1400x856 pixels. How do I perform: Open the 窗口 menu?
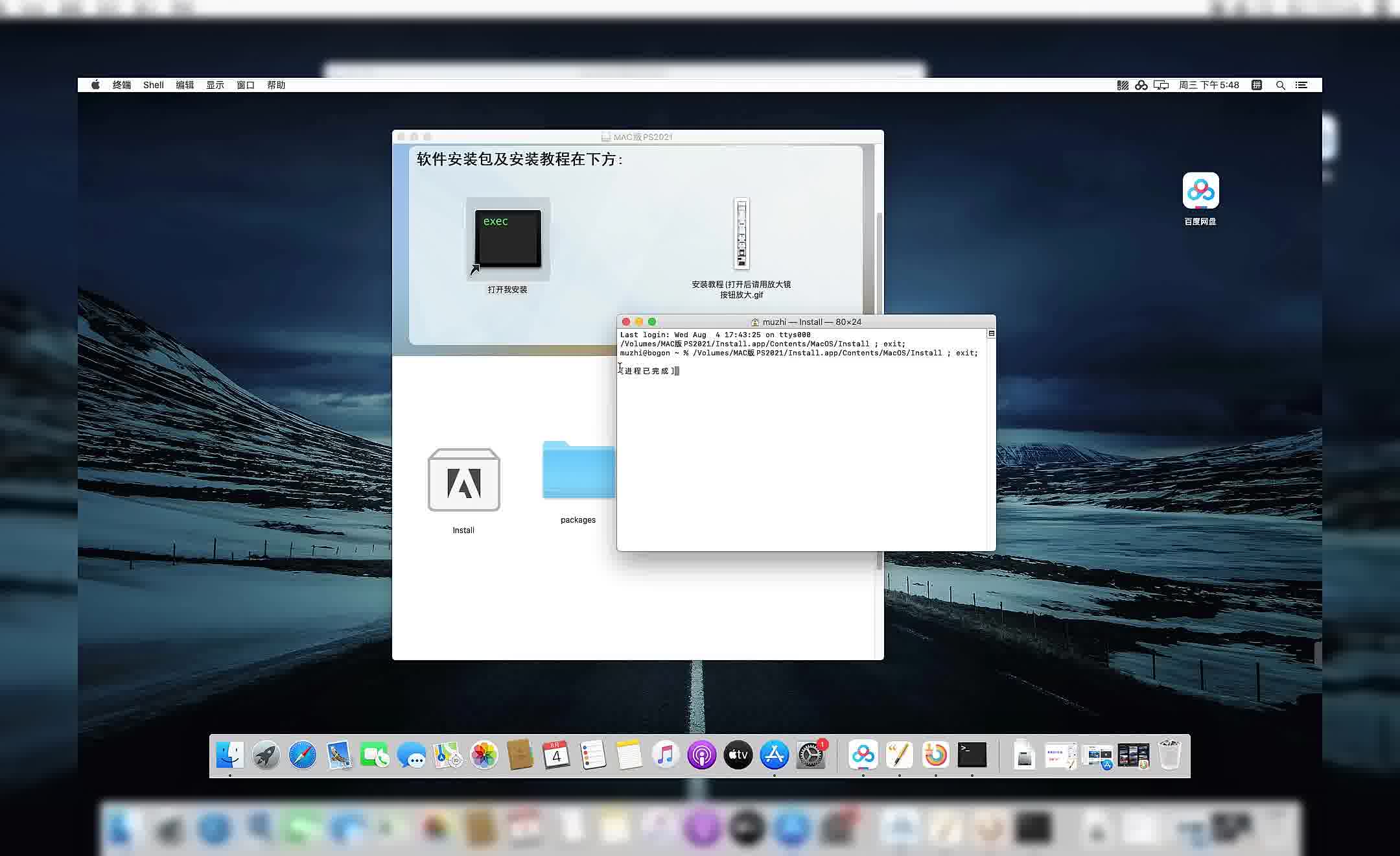246,85
